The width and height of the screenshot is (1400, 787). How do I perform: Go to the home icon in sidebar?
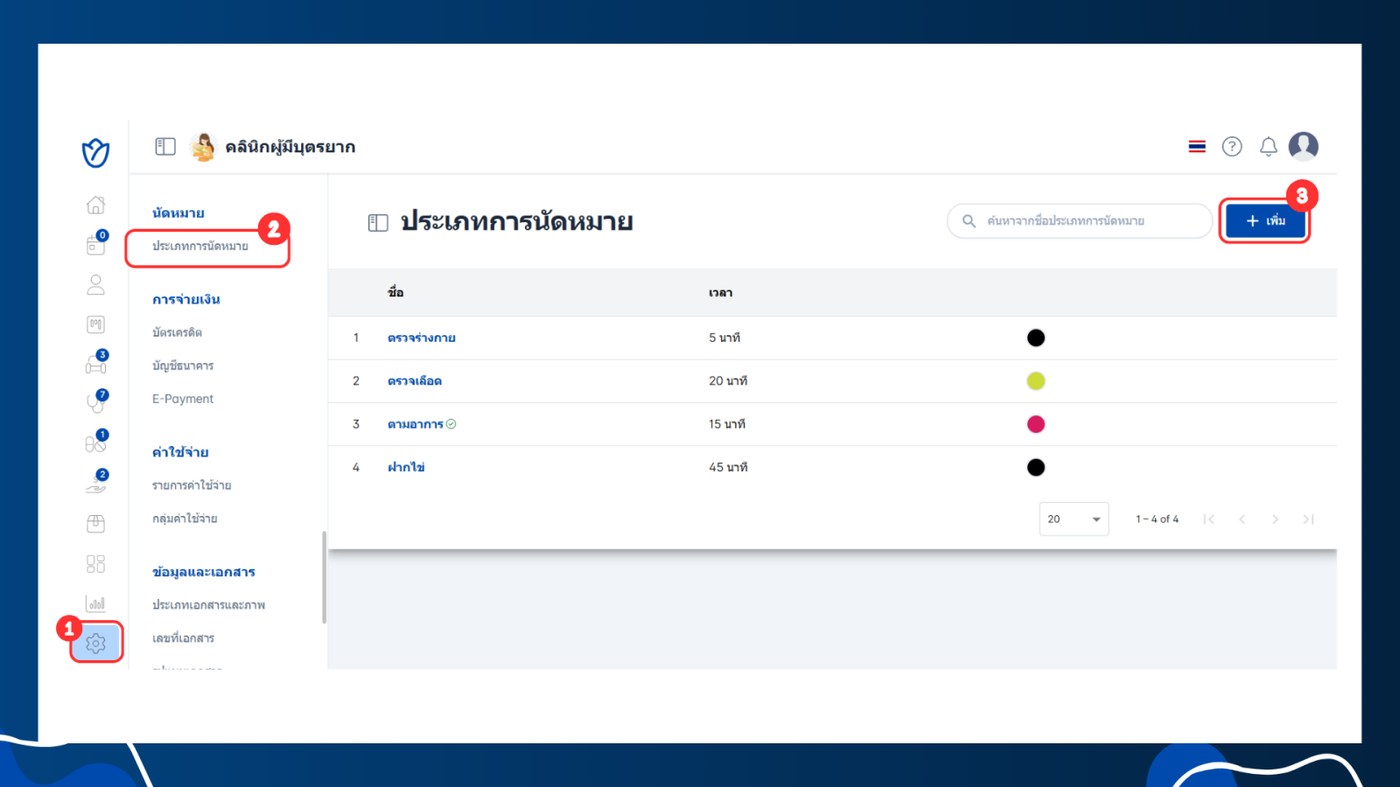[96, 205]
